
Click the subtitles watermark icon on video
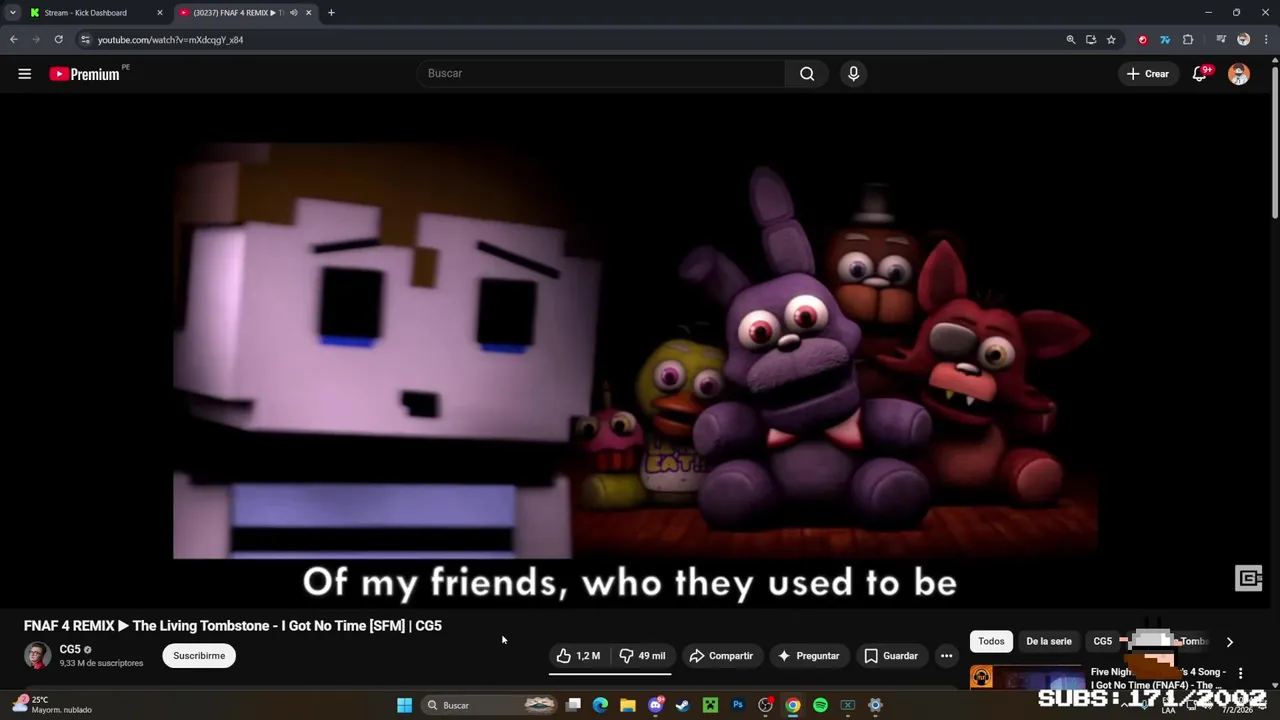(x=1249, y=578)
